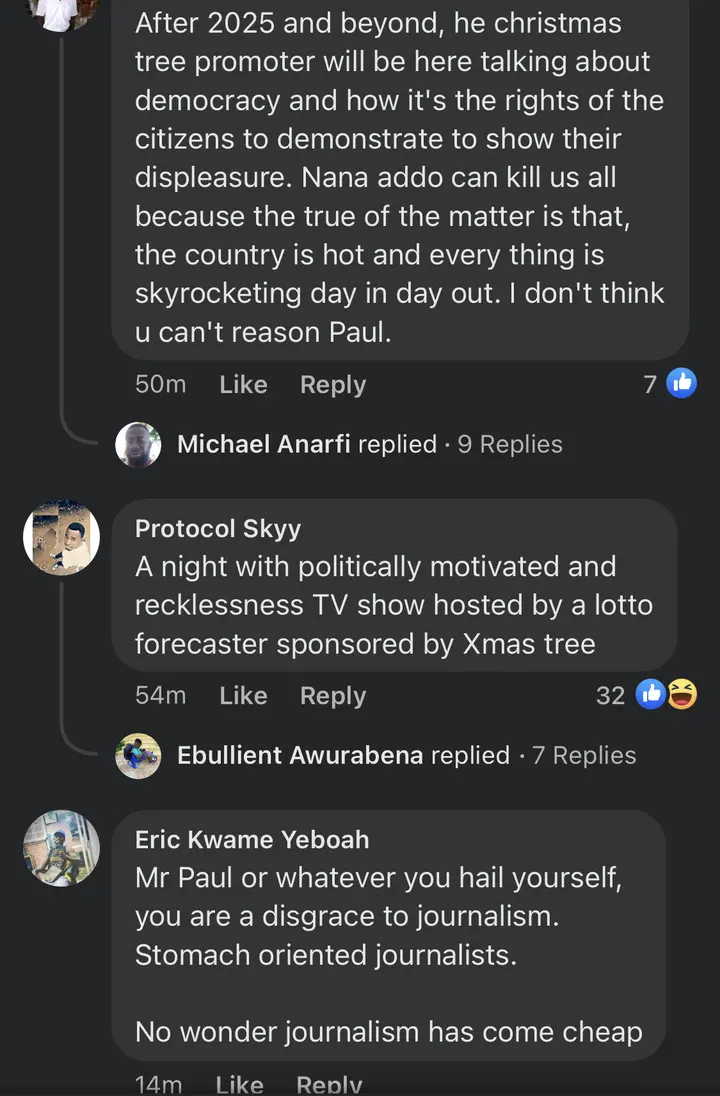Open Protocol Skyy's profile name link
The width and height of the screenshot is (720, 1096).
pyautogui.click(x=218, y=529)
